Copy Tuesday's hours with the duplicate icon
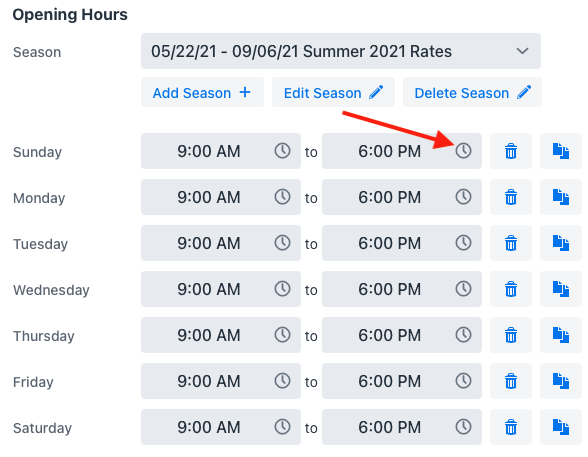 561,243
